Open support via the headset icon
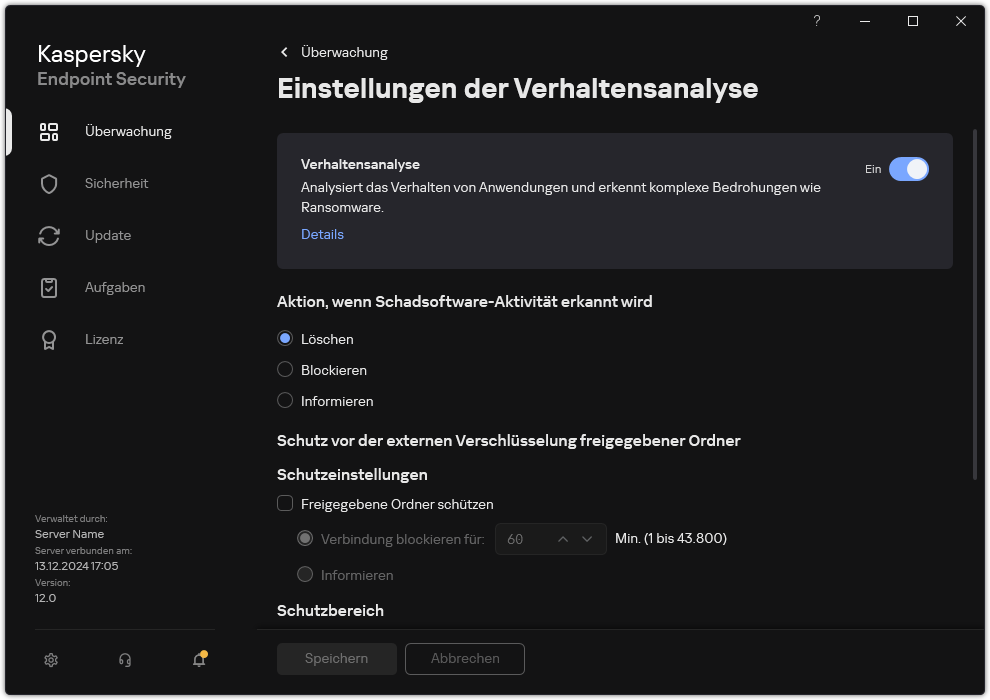Screen dimensions: 990x700 [x=124, y=660]
